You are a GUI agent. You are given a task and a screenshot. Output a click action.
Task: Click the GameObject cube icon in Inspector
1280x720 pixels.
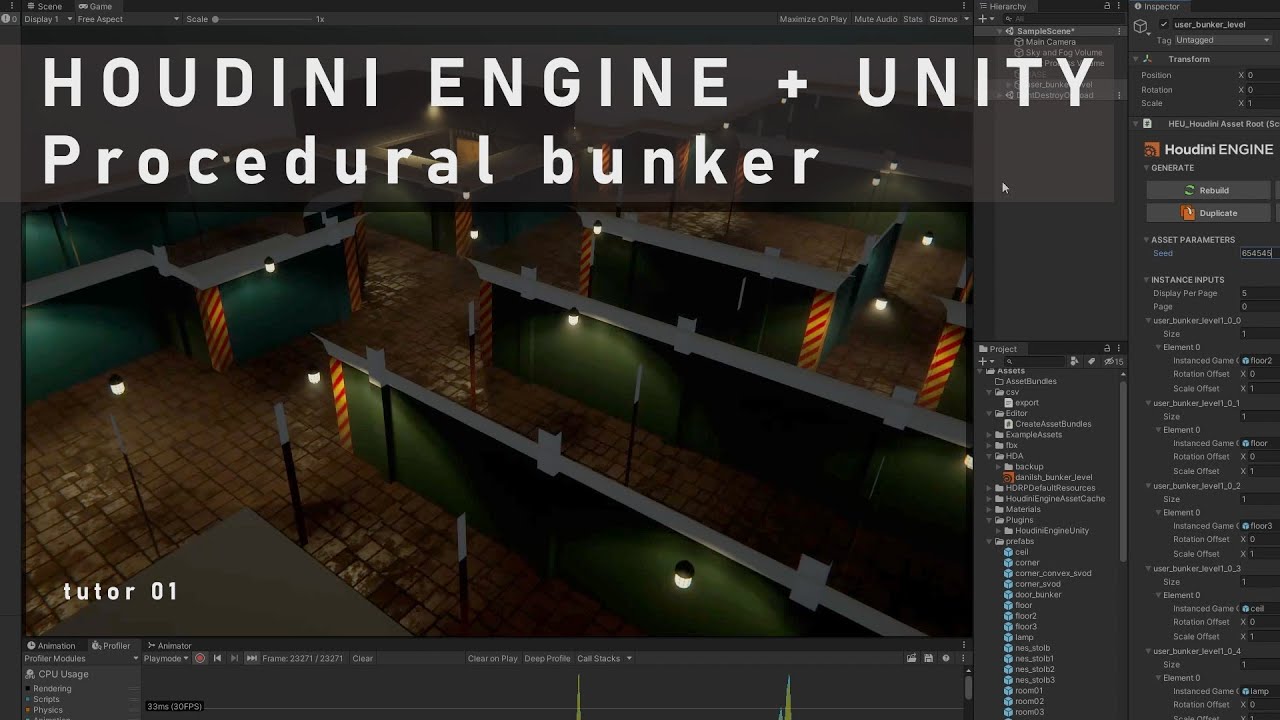(x=1141, y=28)
